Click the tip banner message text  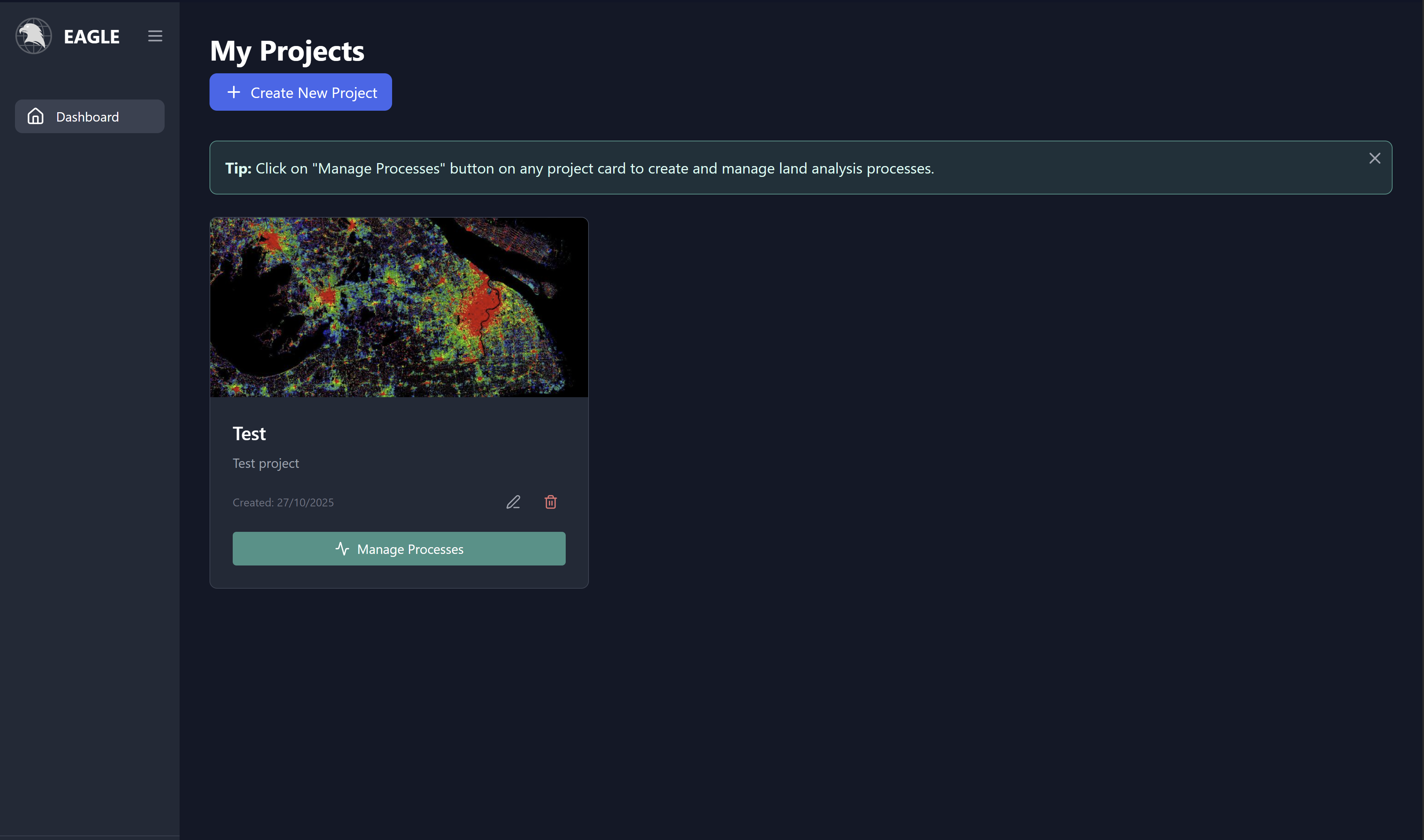click(595, 169)
